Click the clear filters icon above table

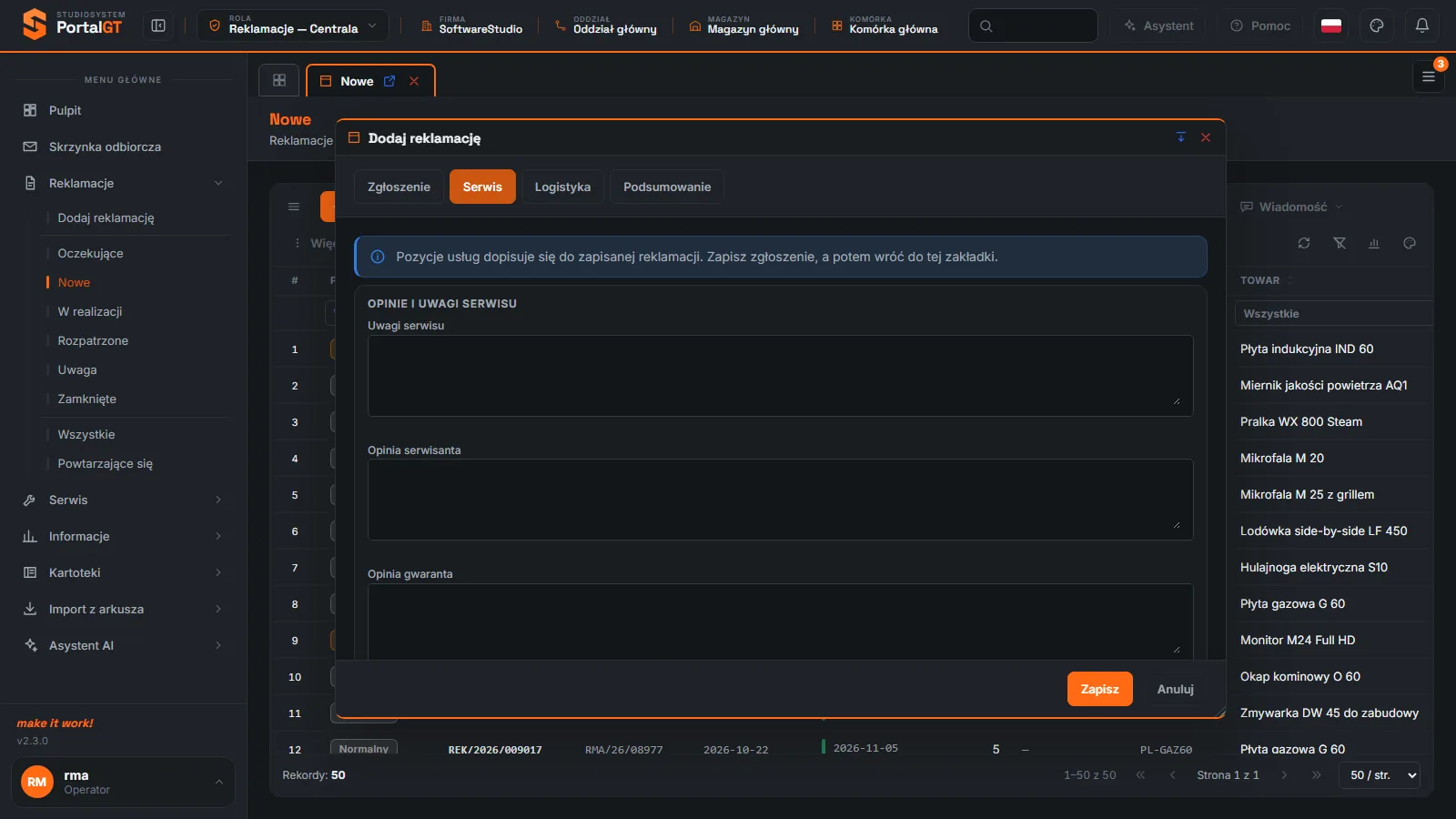(1340, 243)
